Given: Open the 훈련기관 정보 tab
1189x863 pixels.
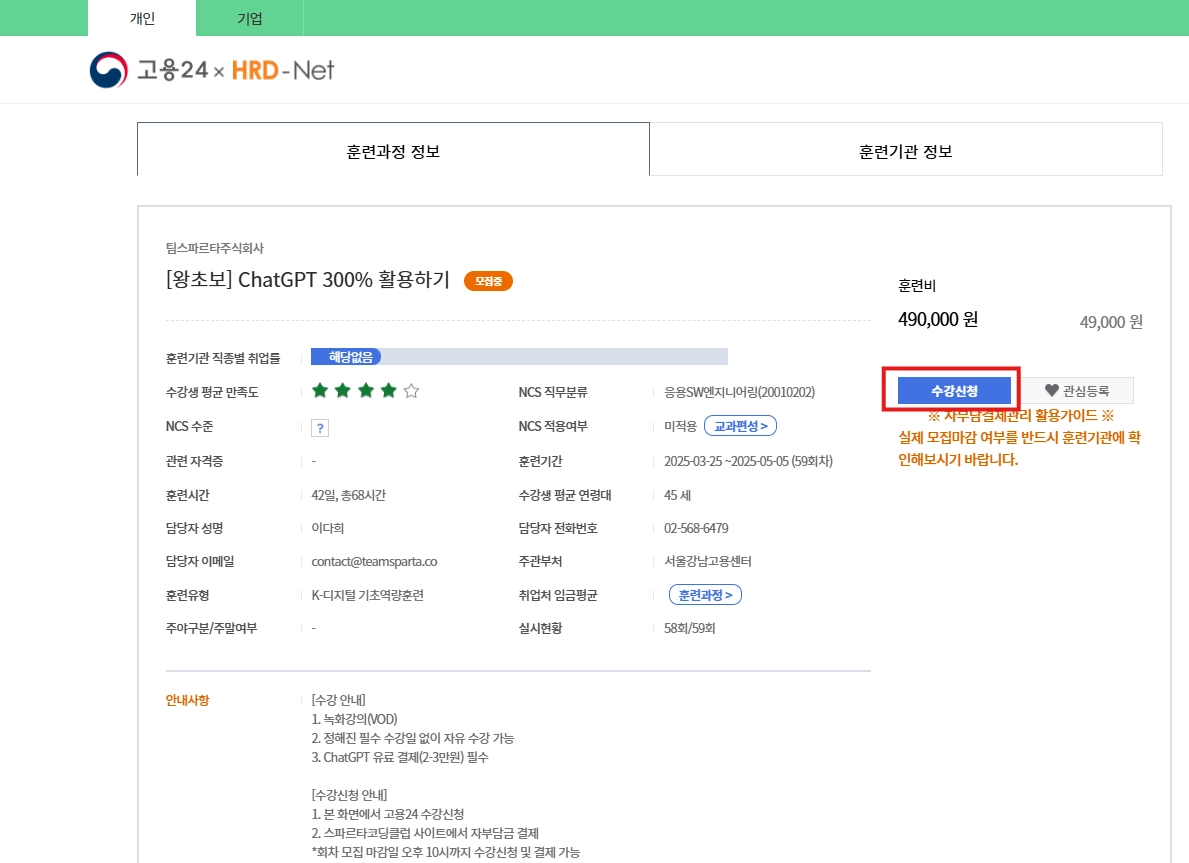Looking at the screenshot, I should click(905, 149).
